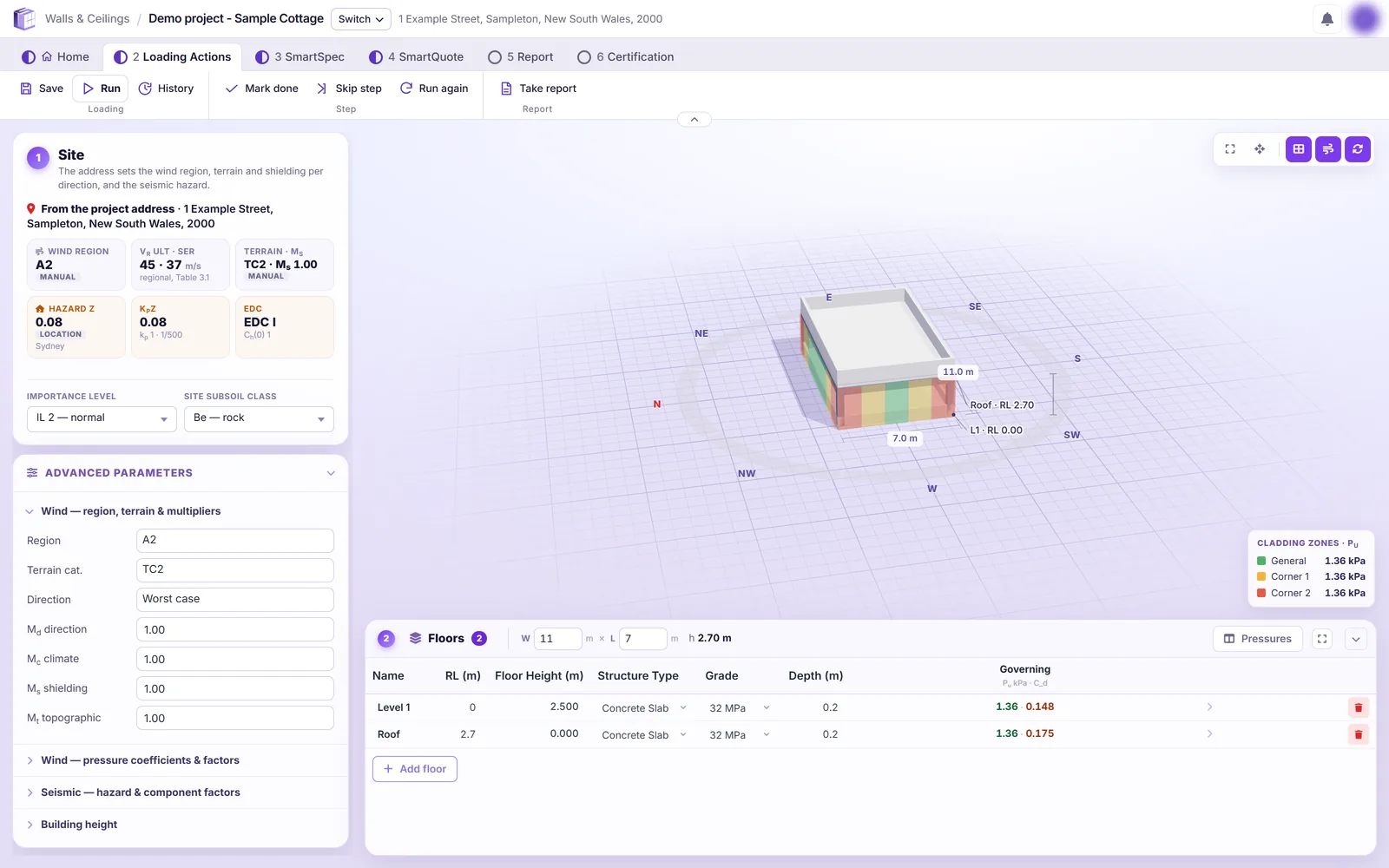This screenshot has height=868, width=1389.
Task: Collapse the Floors panel chevron
Action: click(1356, 639)
